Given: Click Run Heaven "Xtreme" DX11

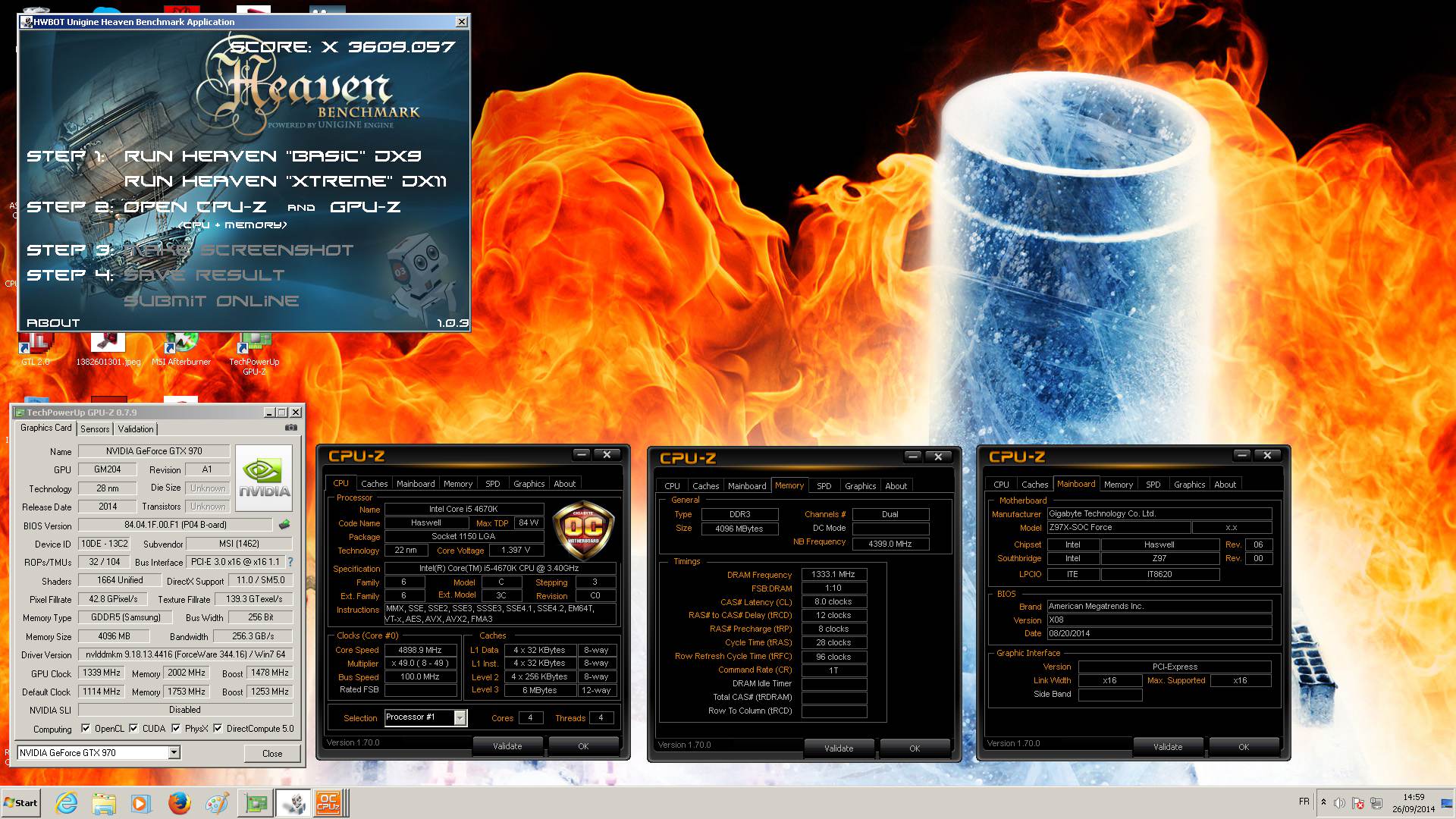Looking at the screenshot, I should tap(285, 181).
